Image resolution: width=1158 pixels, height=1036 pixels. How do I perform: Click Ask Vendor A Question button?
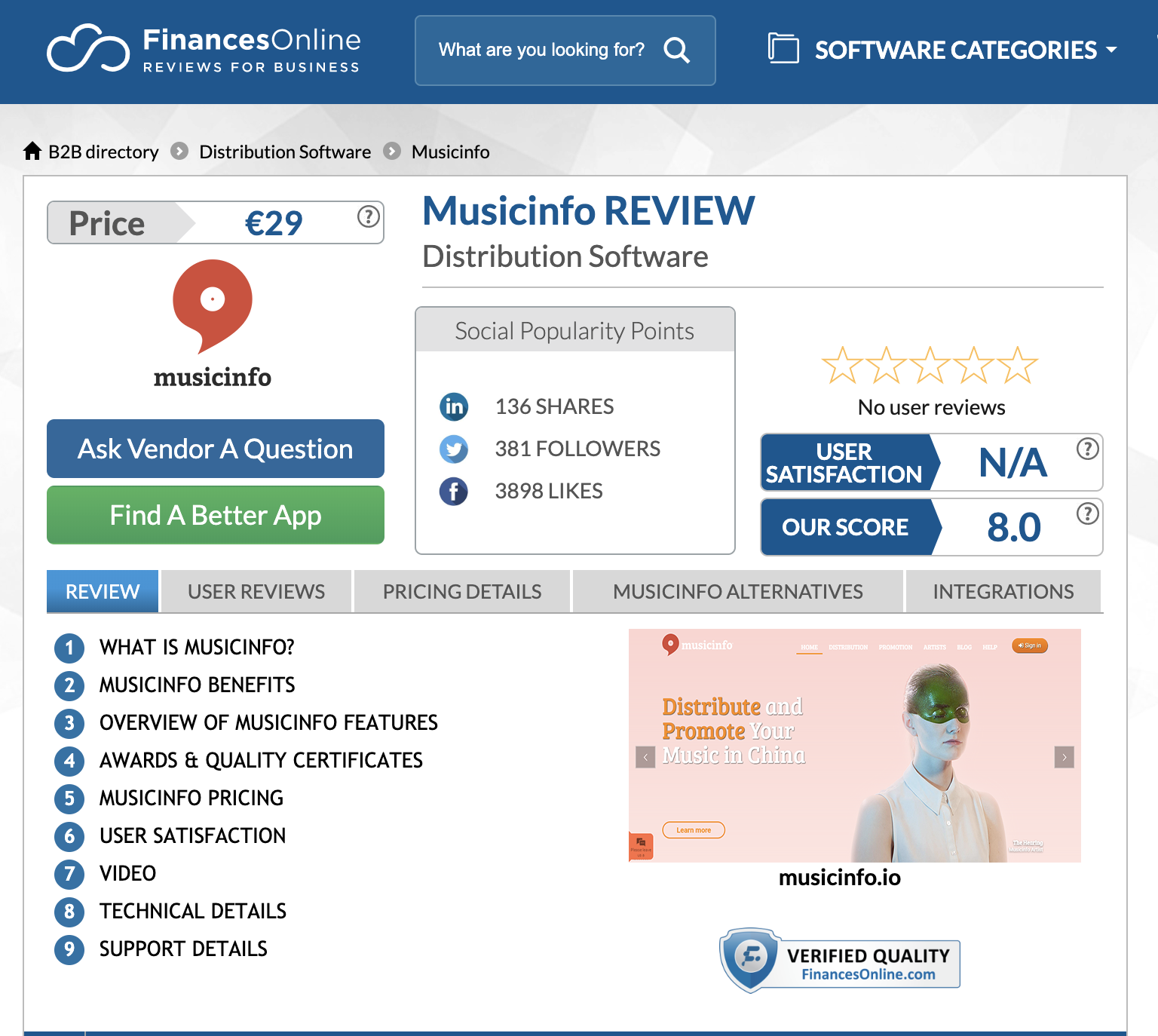216,449
